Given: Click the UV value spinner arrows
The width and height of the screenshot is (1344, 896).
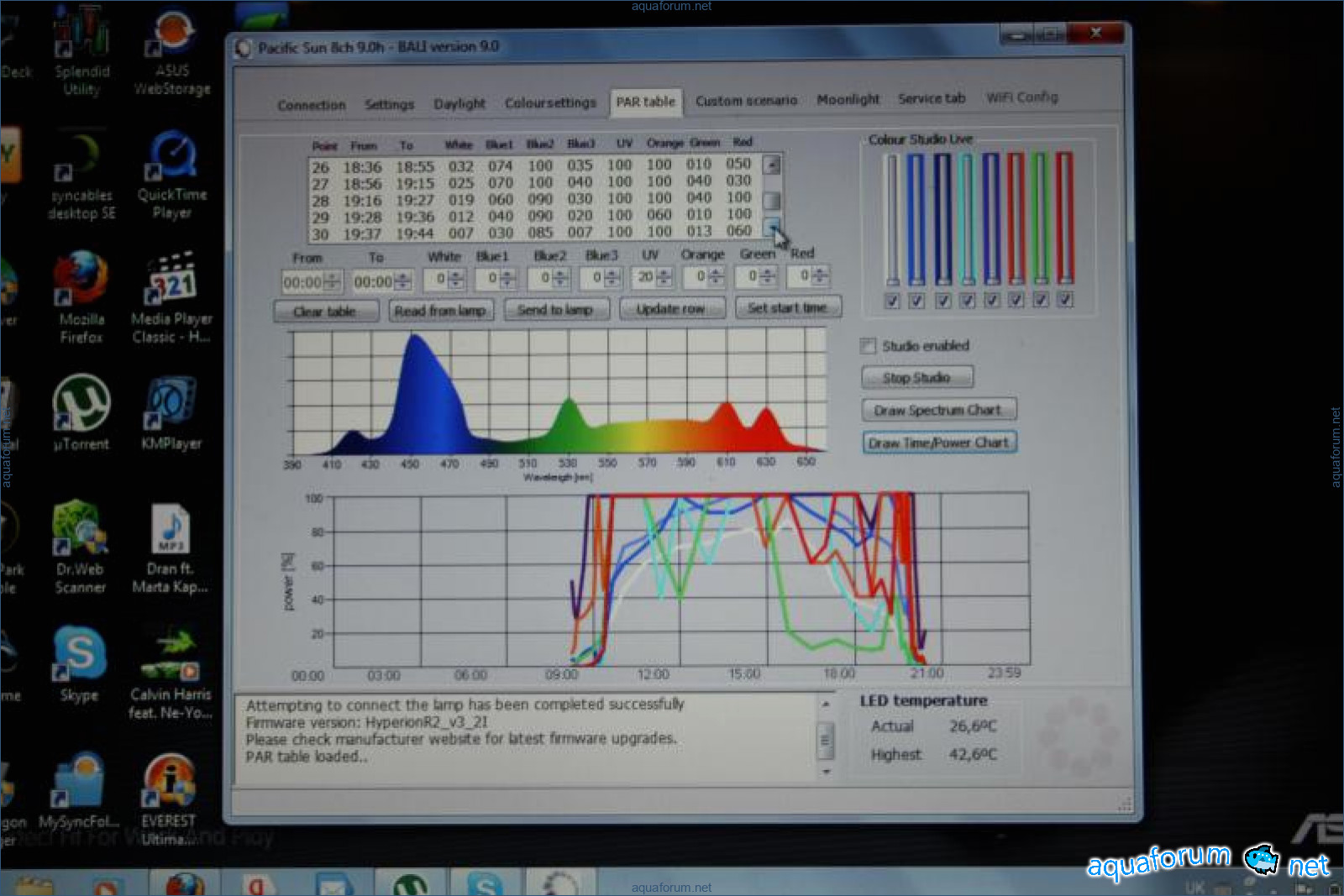Looking at the screenshot, I should 664,277.
